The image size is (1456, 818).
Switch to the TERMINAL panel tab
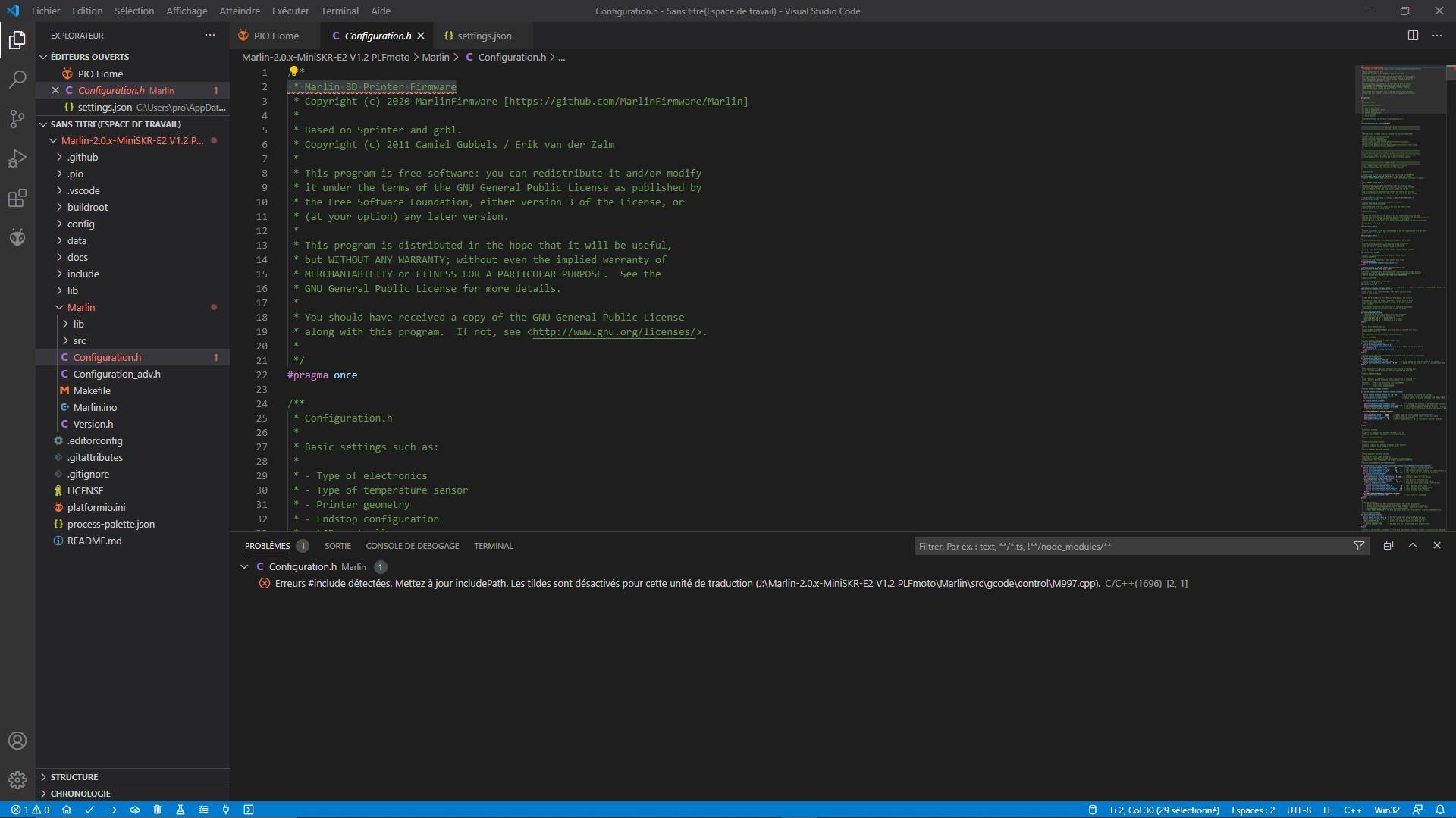pos(494,546)
